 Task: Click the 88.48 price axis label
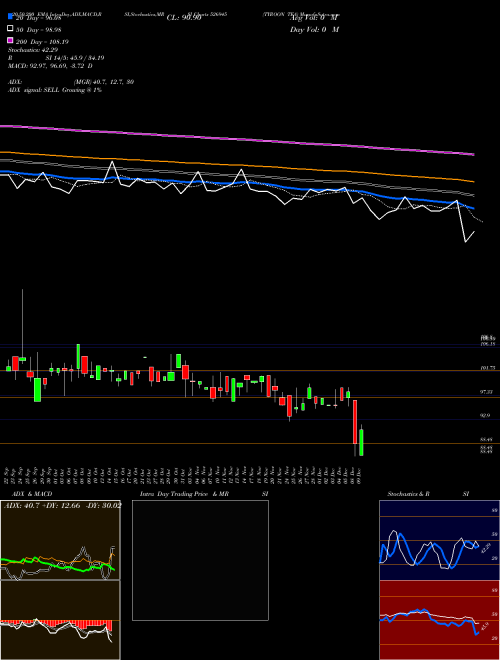(x=487, y=439)
